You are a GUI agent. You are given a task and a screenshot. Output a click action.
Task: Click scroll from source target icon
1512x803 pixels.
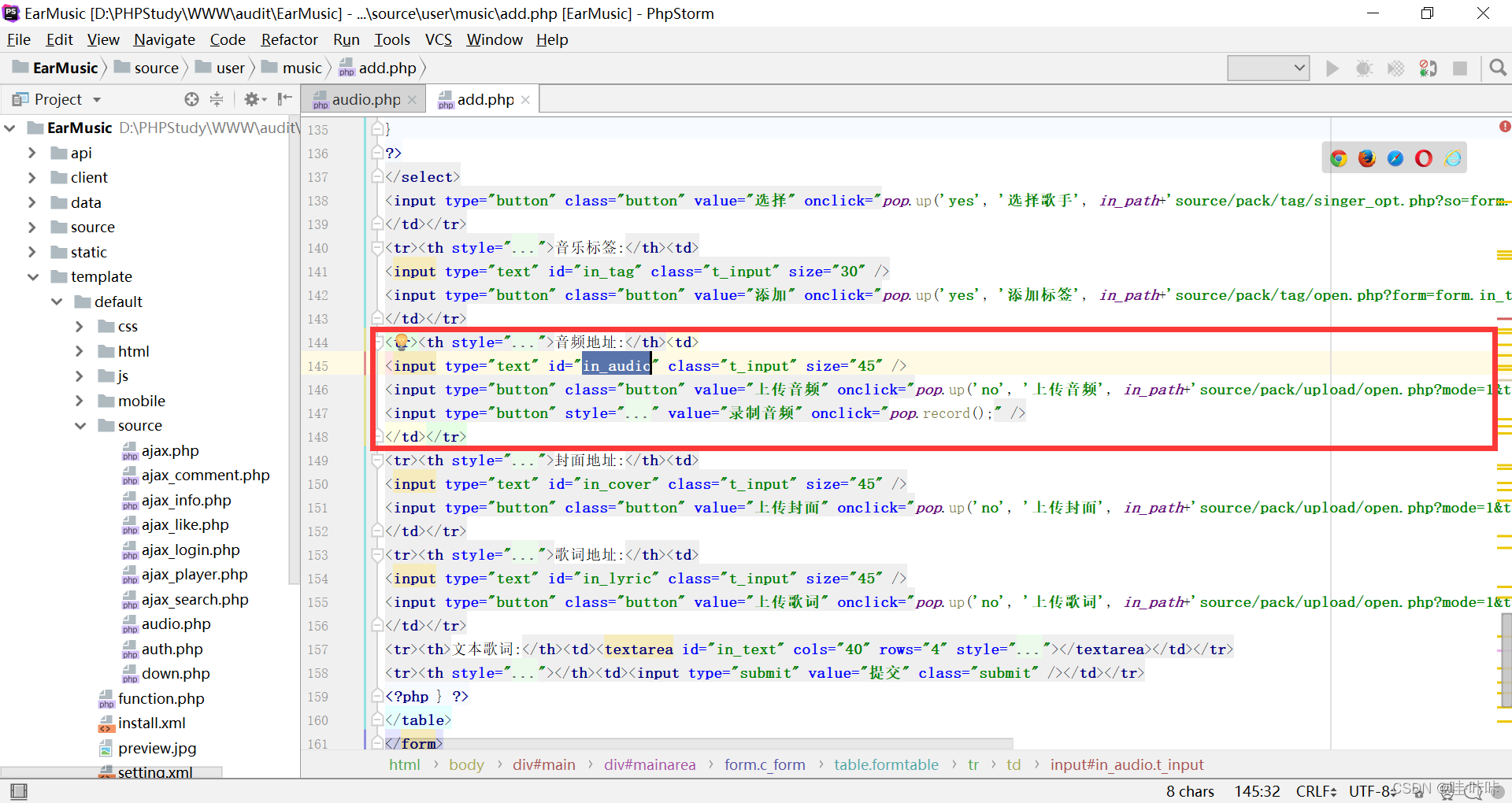191,99
